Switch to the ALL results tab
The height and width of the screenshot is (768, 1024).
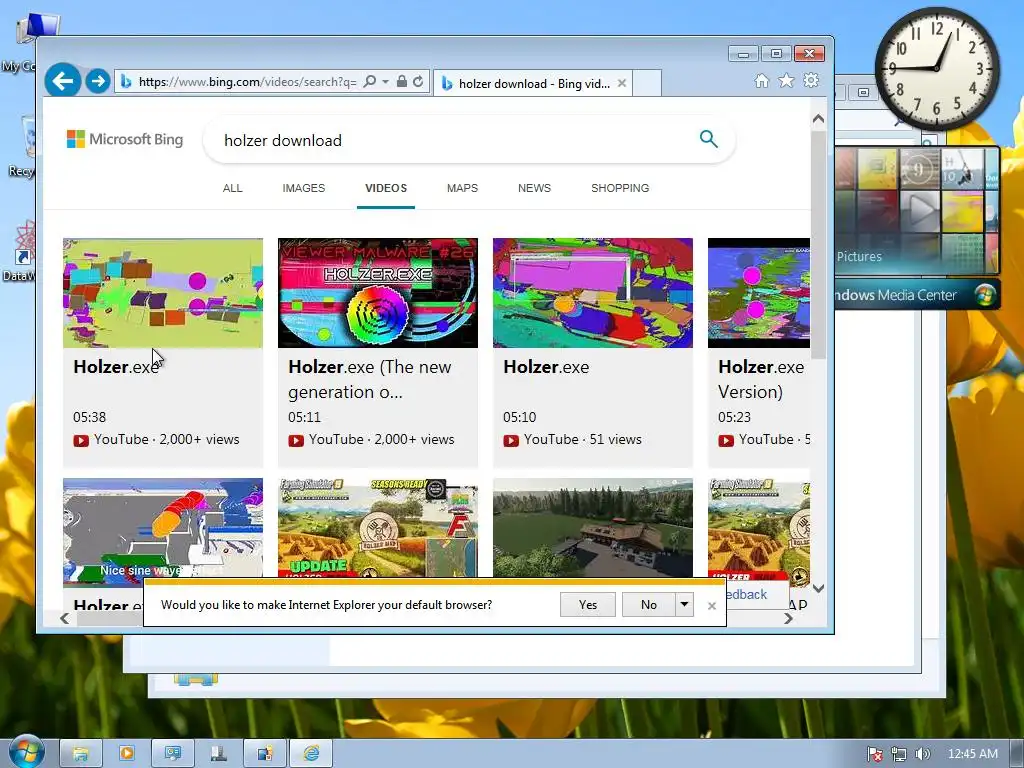point(232,188)
